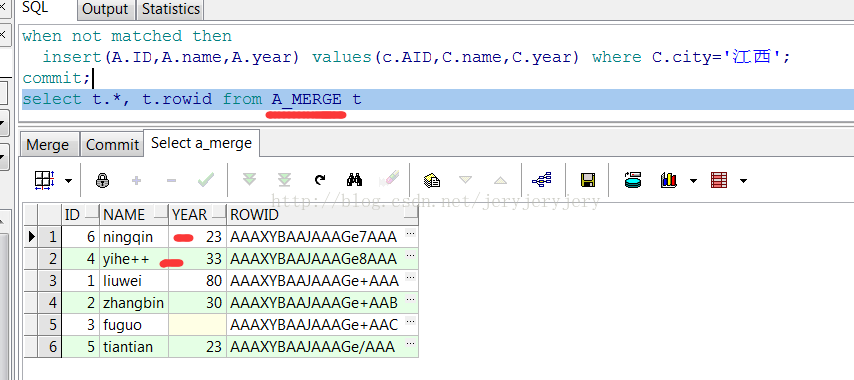Select the Merge result tab

coord(48,145)
